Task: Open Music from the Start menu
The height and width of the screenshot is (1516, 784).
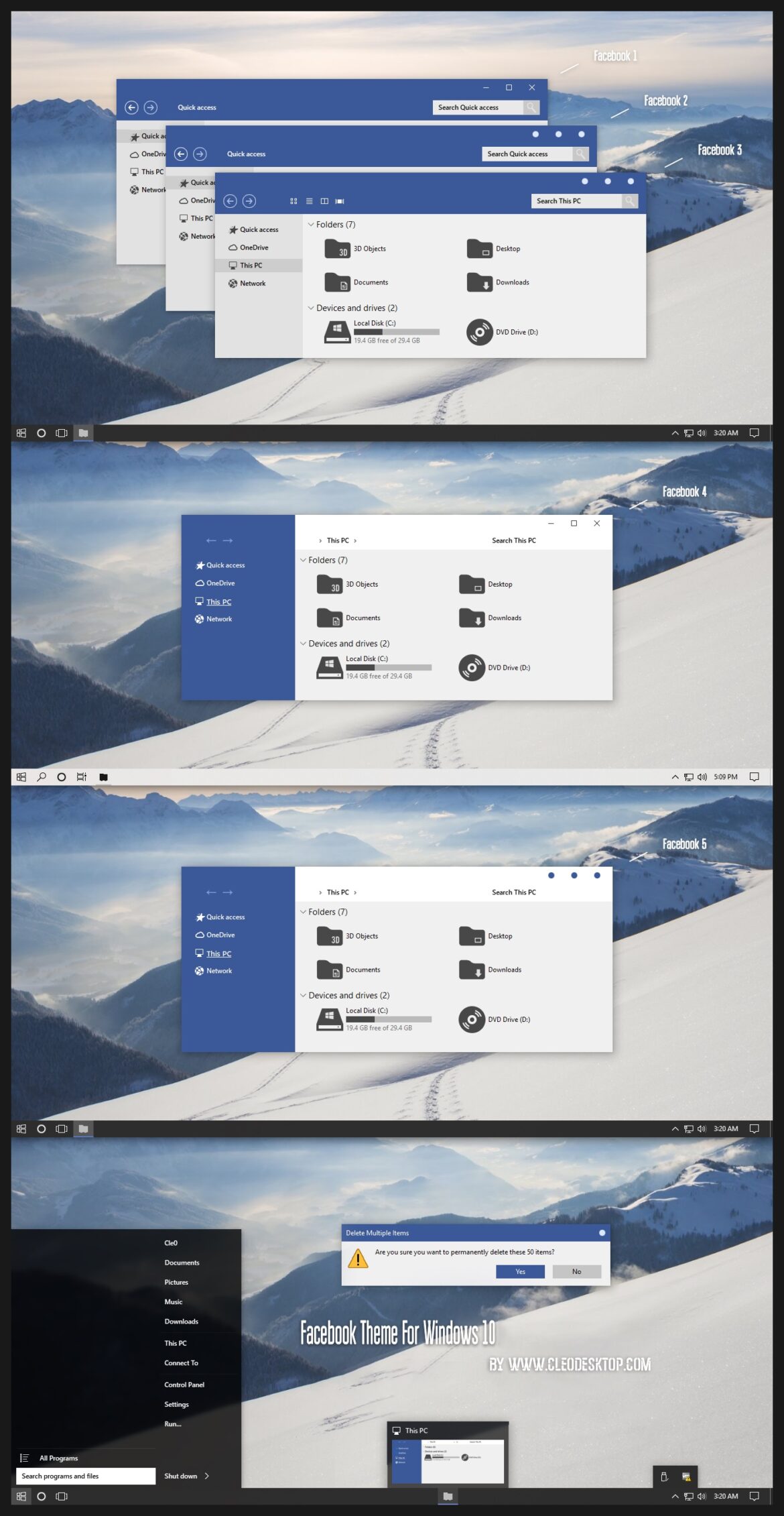Action: 174,1301
